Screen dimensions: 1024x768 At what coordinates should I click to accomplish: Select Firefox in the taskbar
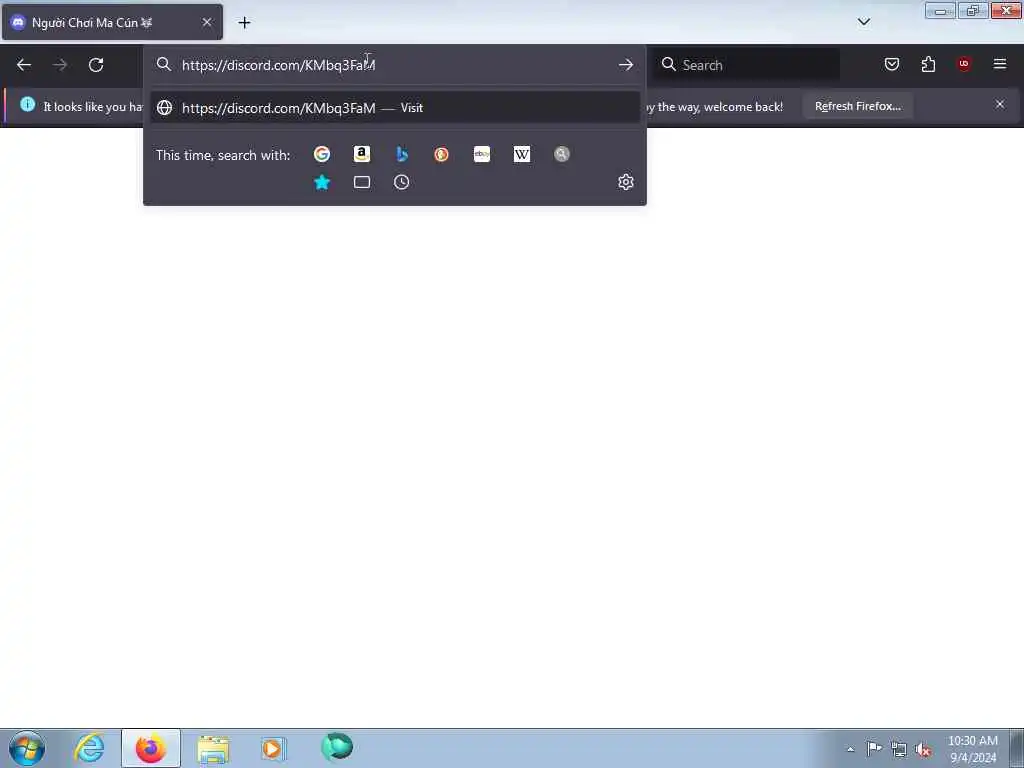(151, 748)
